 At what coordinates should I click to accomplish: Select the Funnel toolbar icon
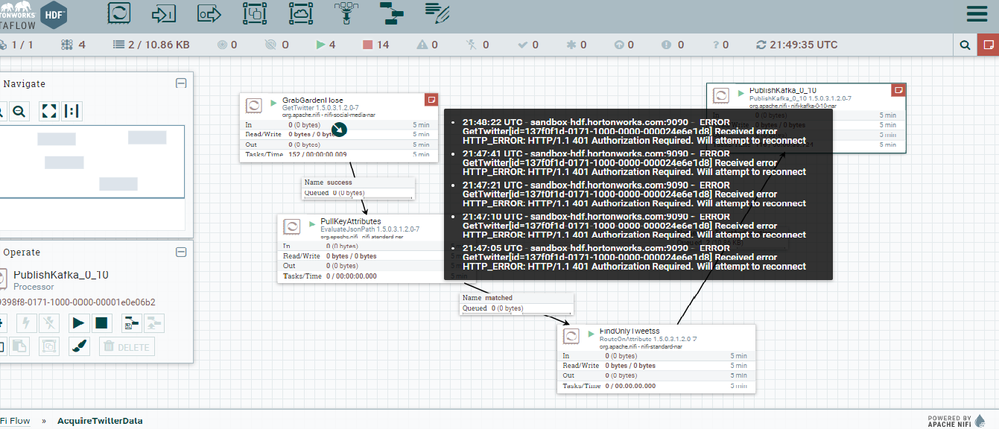click(346, 13)
